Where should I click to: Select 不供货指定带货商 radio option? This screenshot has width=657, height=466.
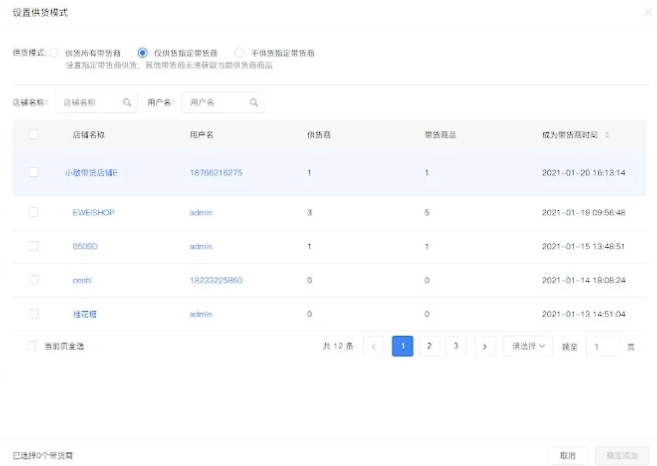(239, 53)
